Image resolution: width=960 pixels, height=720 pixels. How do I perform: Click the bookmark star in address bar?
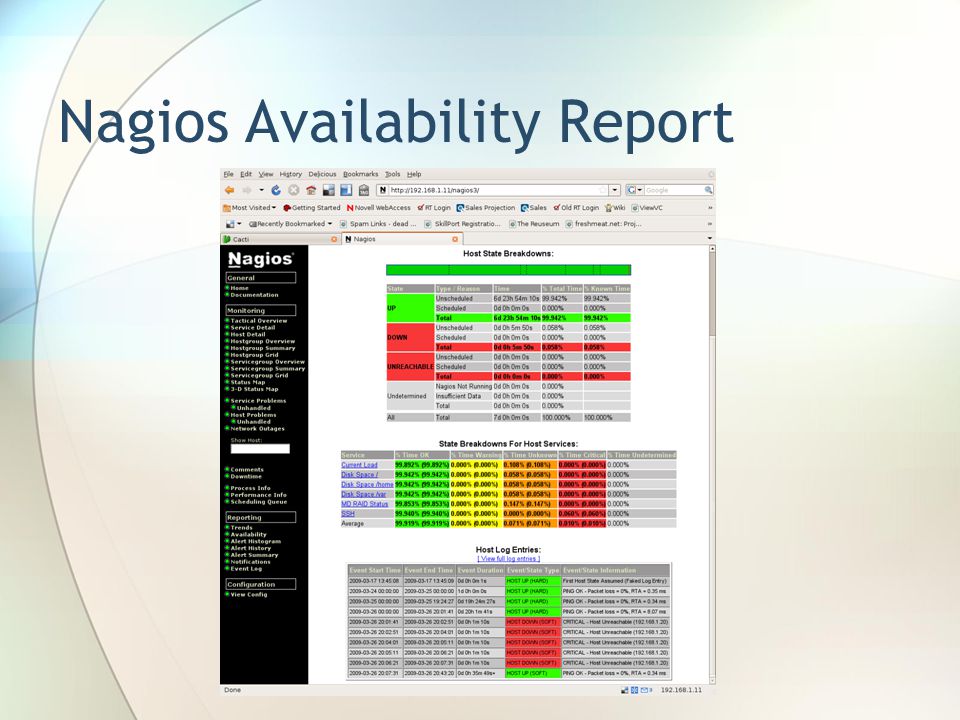(603, 190)
